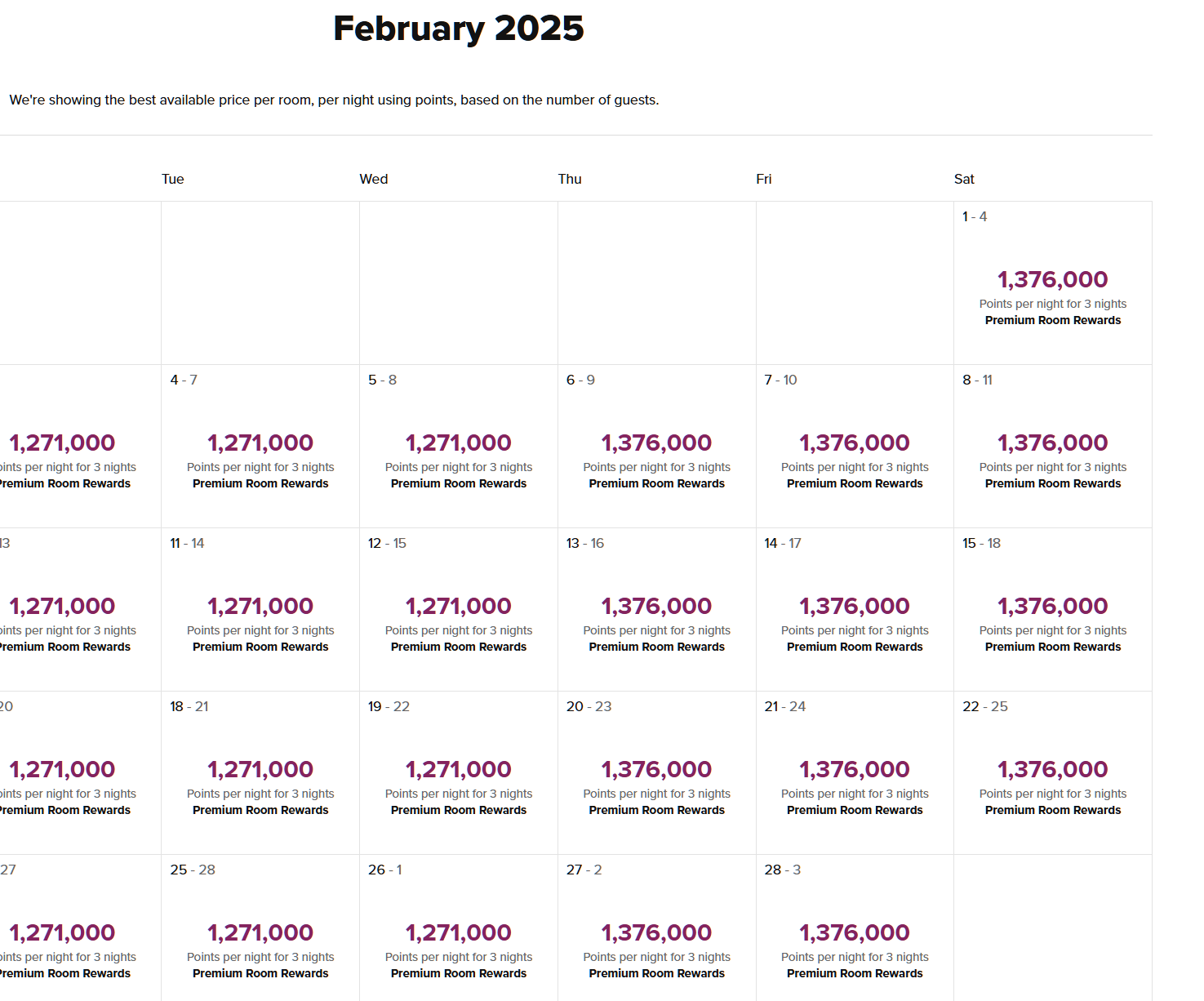Click the 7 - 10 Friday cell
This screenshot has height=1001, width=1204.
pyautogui.click(x=855, y=447)
